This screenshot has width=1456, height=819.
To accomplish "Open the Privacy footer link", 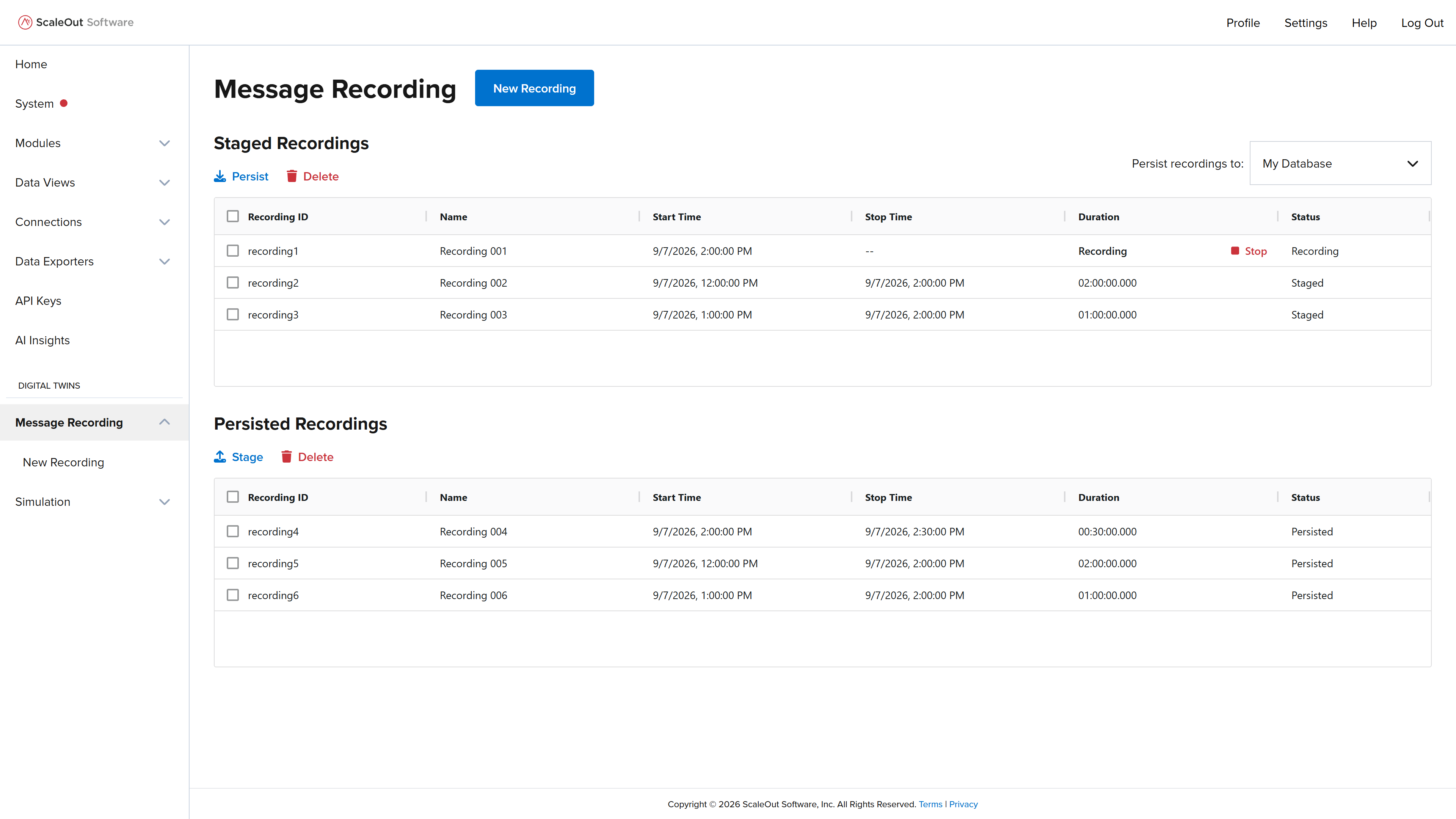I will tap(963, 804).
